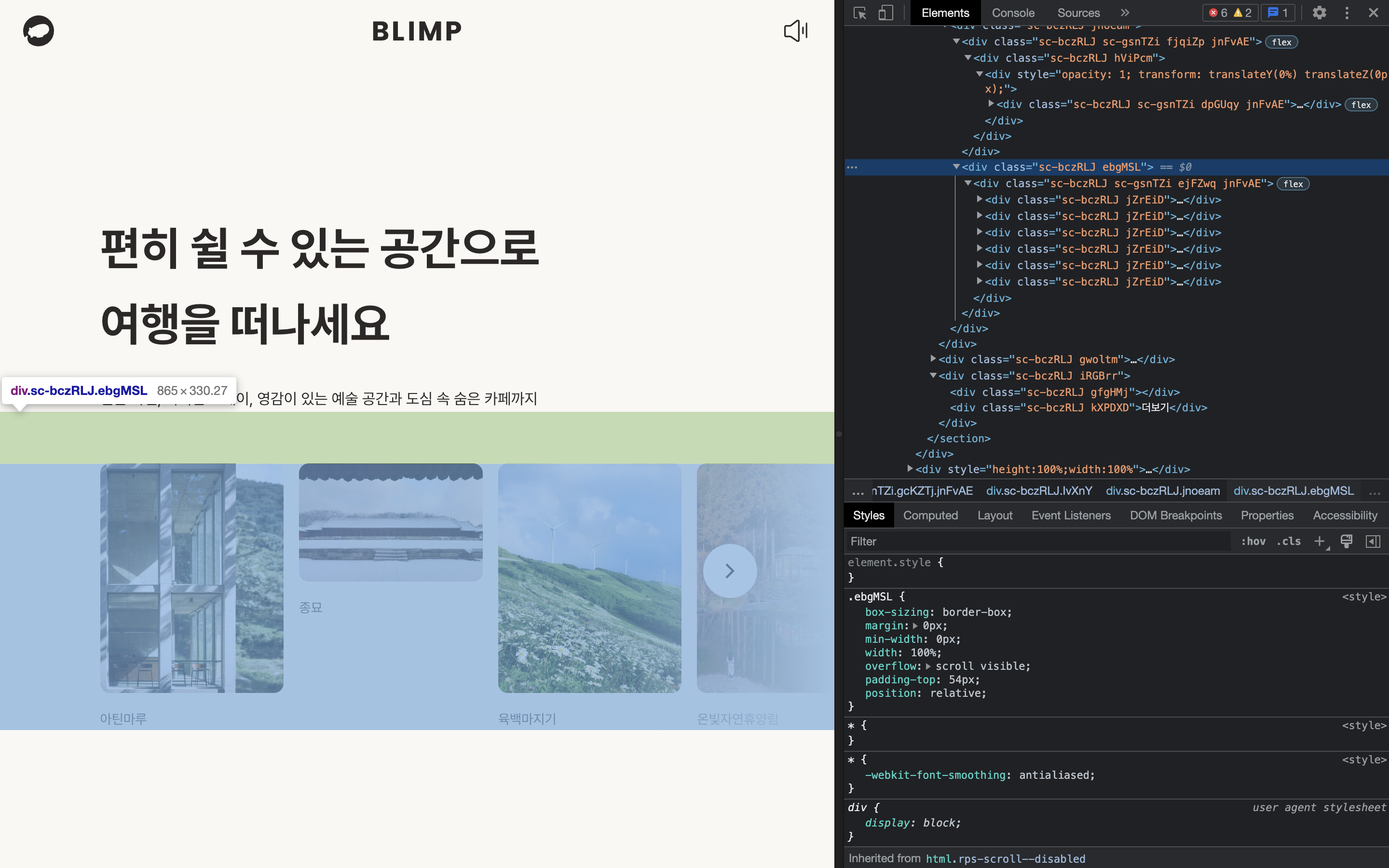Toggle the rendering emulation paintbrush icon
The height and width of the screenshot is (868, 1389).
pos(1347,542)
